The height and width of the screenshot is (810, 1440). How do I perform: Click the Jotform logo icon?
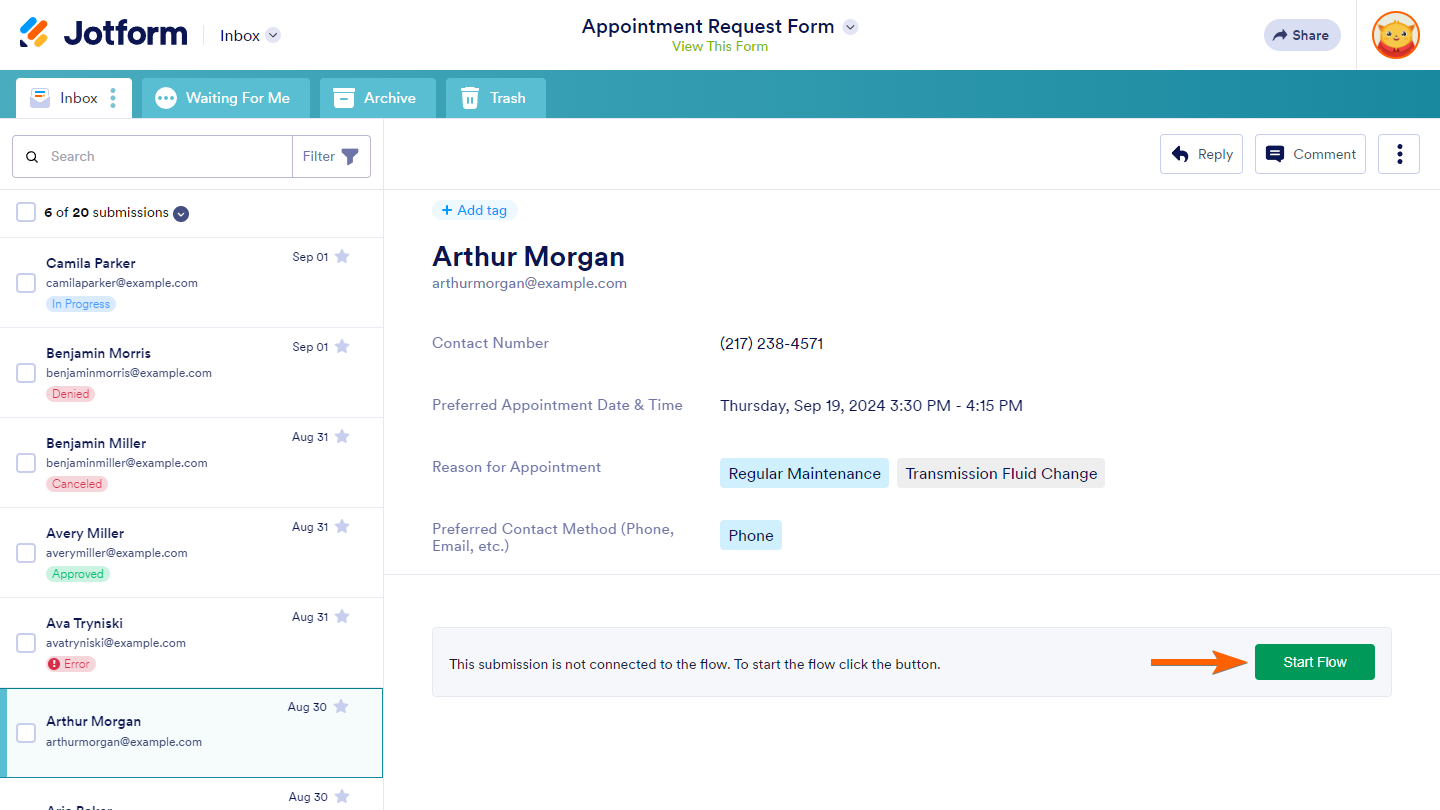[x=34, y=33]
